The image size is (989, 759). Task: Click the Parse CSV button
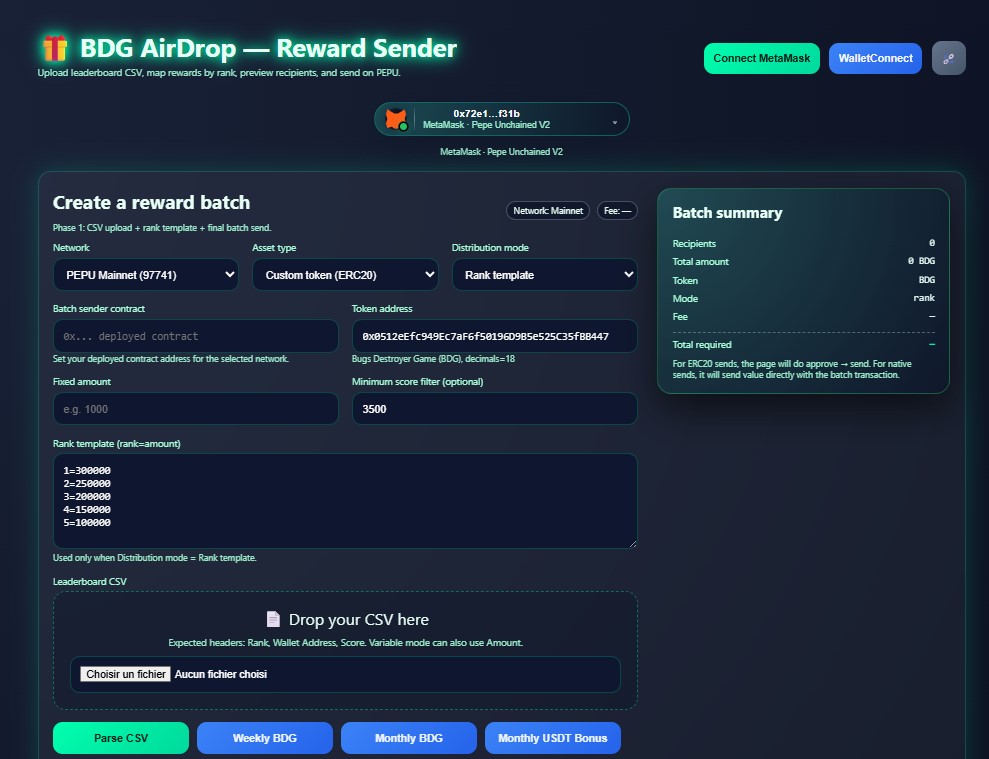click(120, 738)
